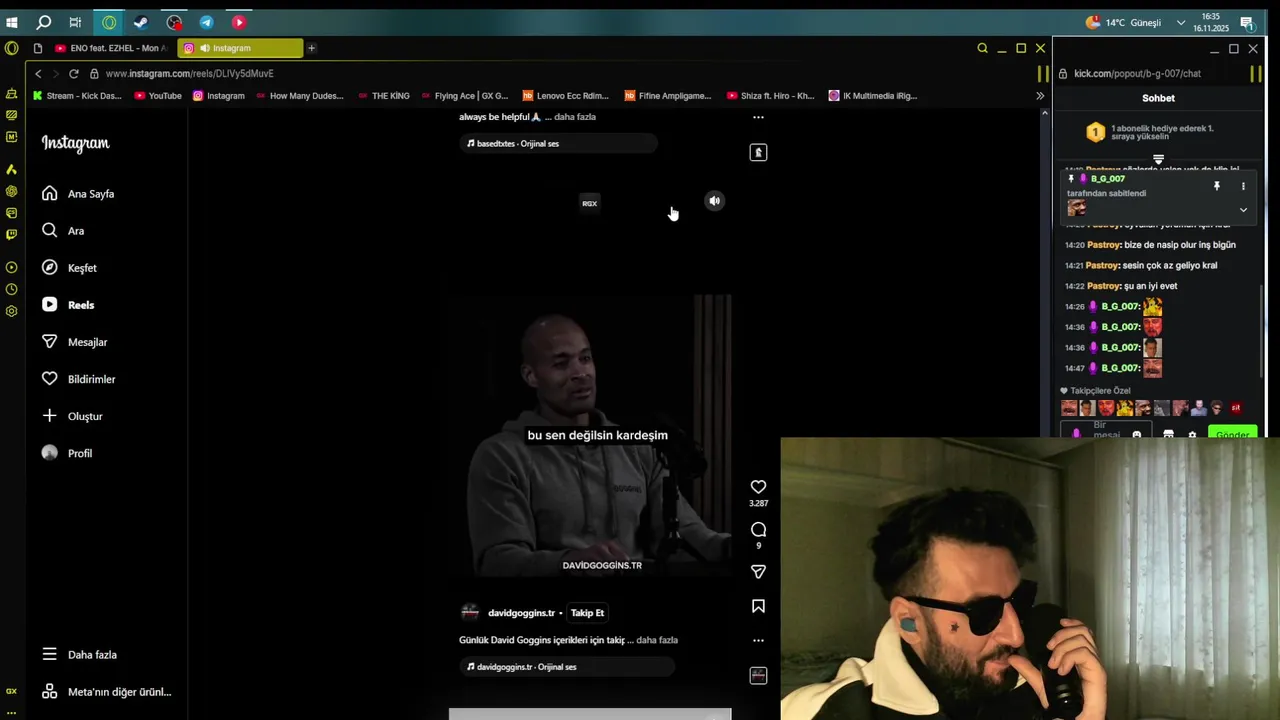Follow davidgoggins.tr with Takip Et
Viewport: 1280px width, 720px height.
587,613
